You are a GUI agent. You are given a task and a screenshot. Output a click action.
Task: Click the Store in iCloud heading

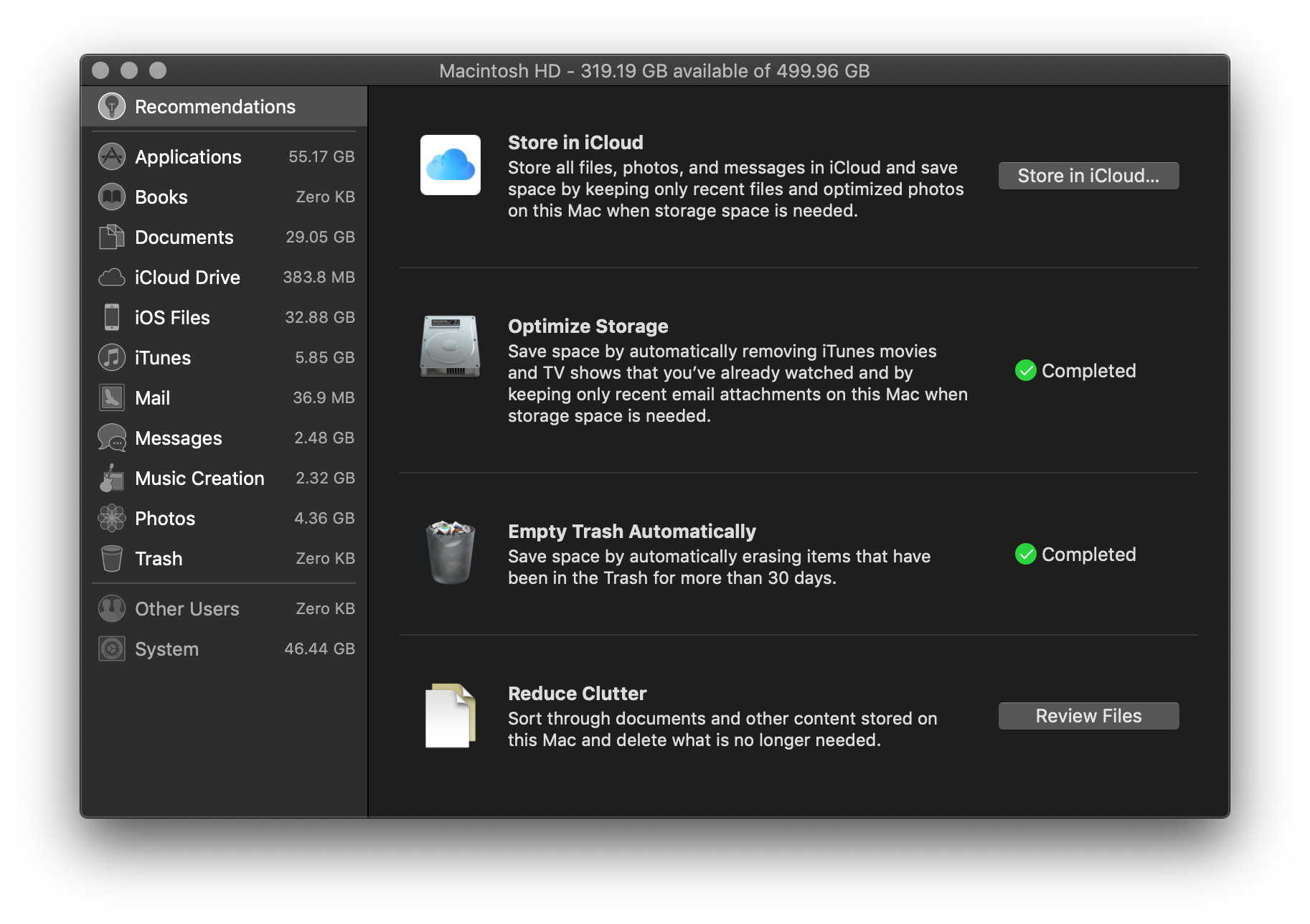(575, 142)
